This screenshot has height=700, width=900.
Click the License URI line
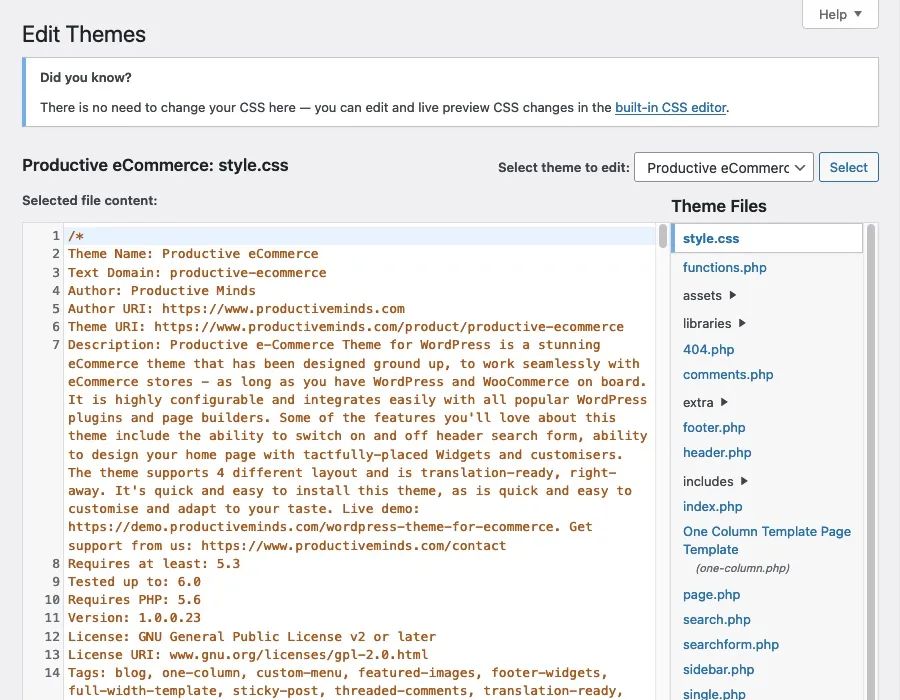coord(248,655)
